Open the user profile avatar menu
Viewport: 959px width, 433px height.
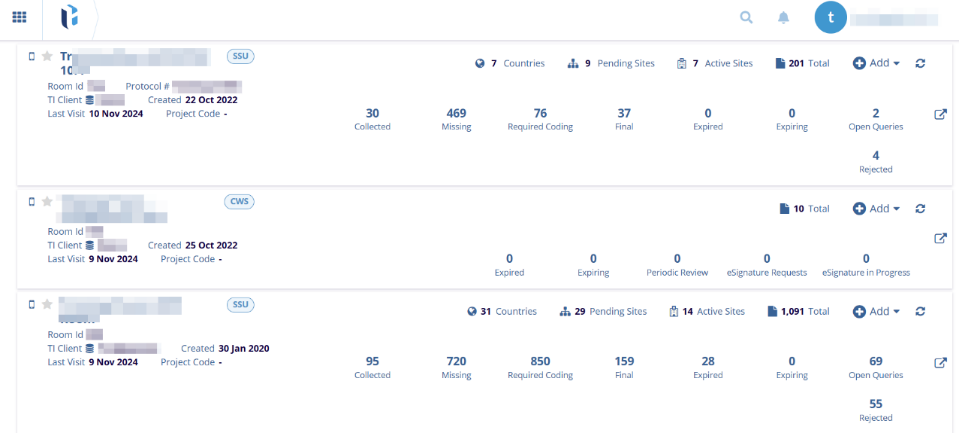pos(830,17)
